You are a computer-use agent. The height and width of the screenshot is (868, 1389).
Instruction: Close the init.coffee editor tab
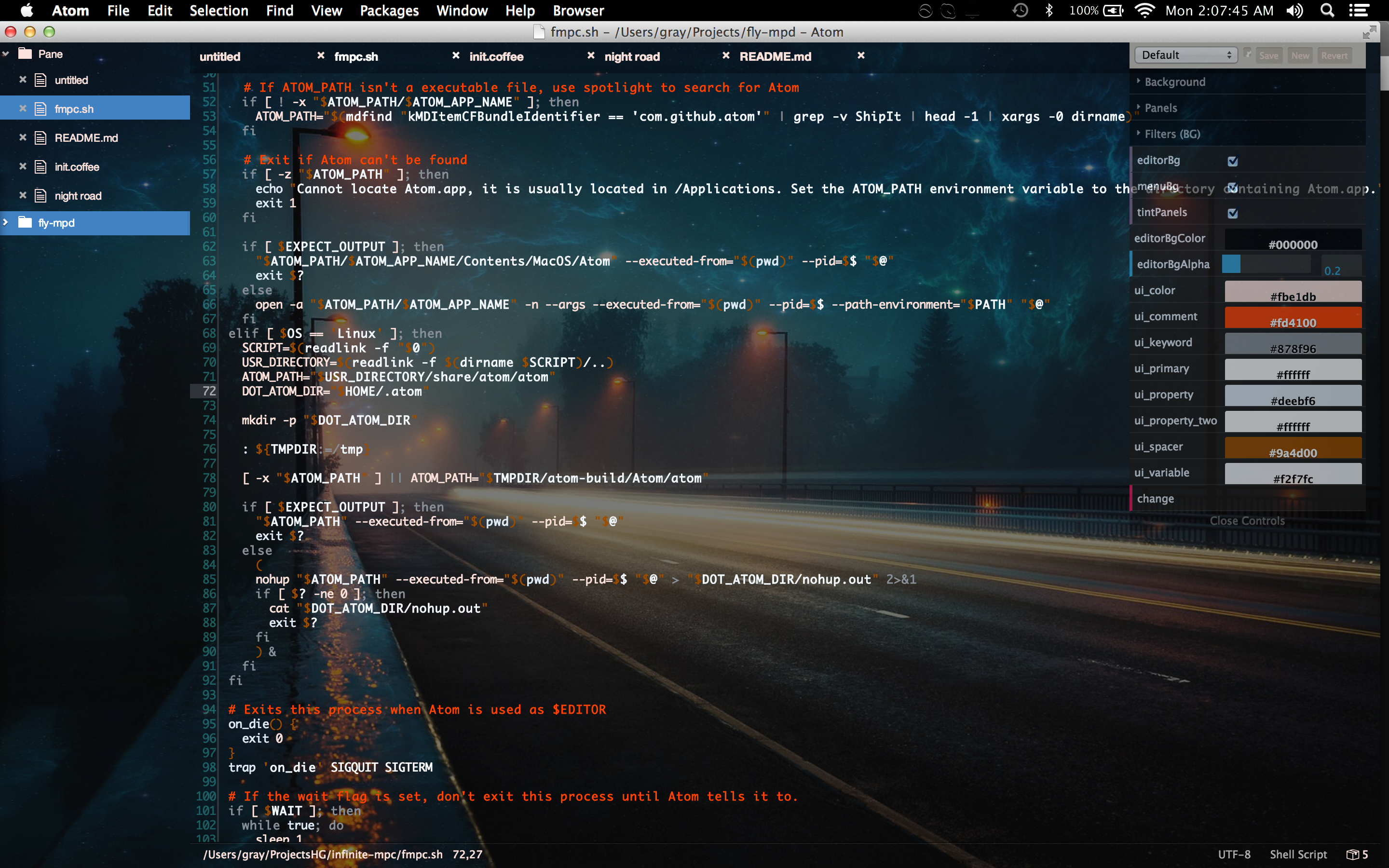click(591, 55)
